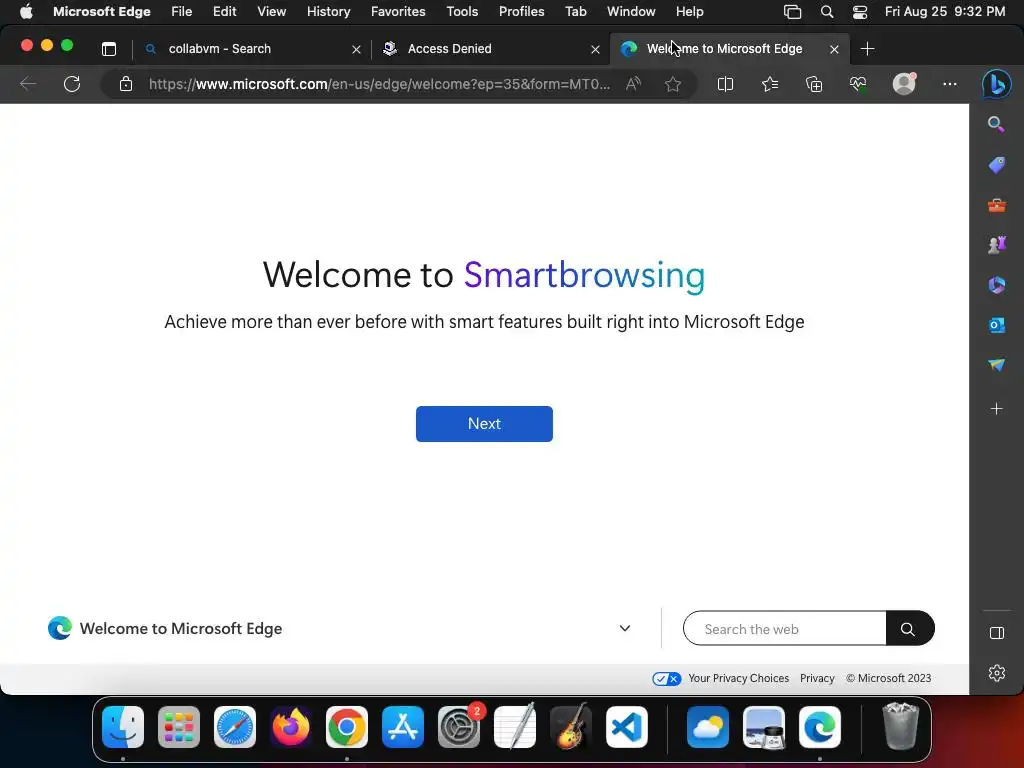The height and width of the screenshot is (768, 1024).
Task: Click the Read aloud icon in address bar
Action: (x=633, y=84)
